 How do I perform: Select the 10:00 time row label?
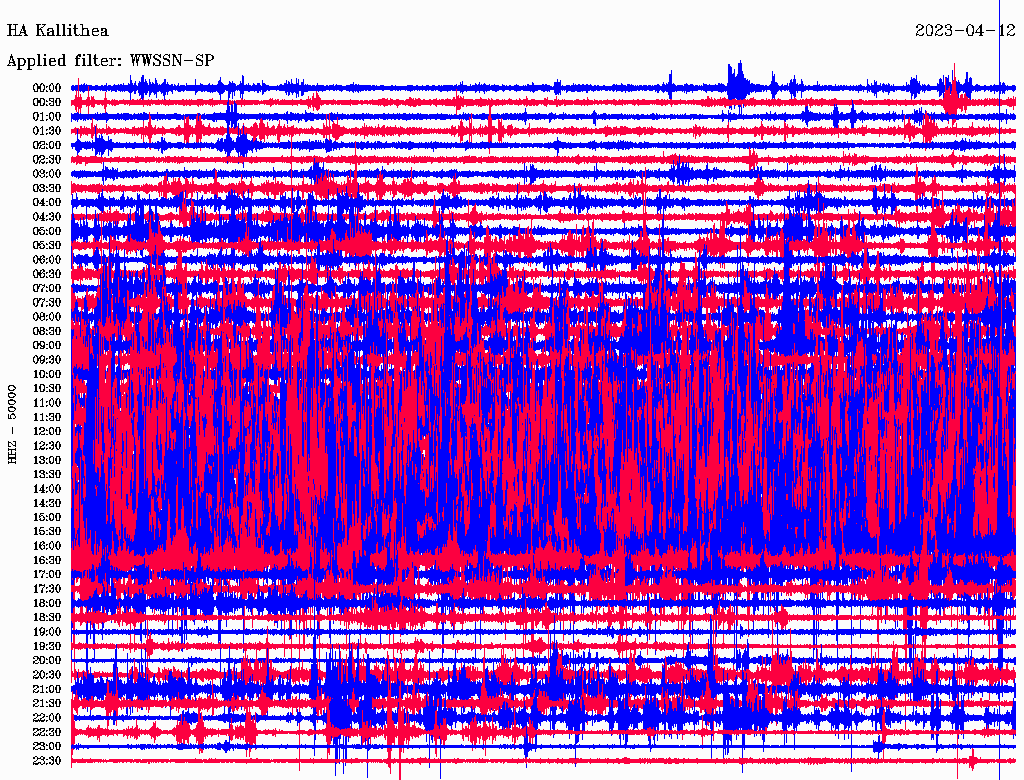(x=47, y=374)
